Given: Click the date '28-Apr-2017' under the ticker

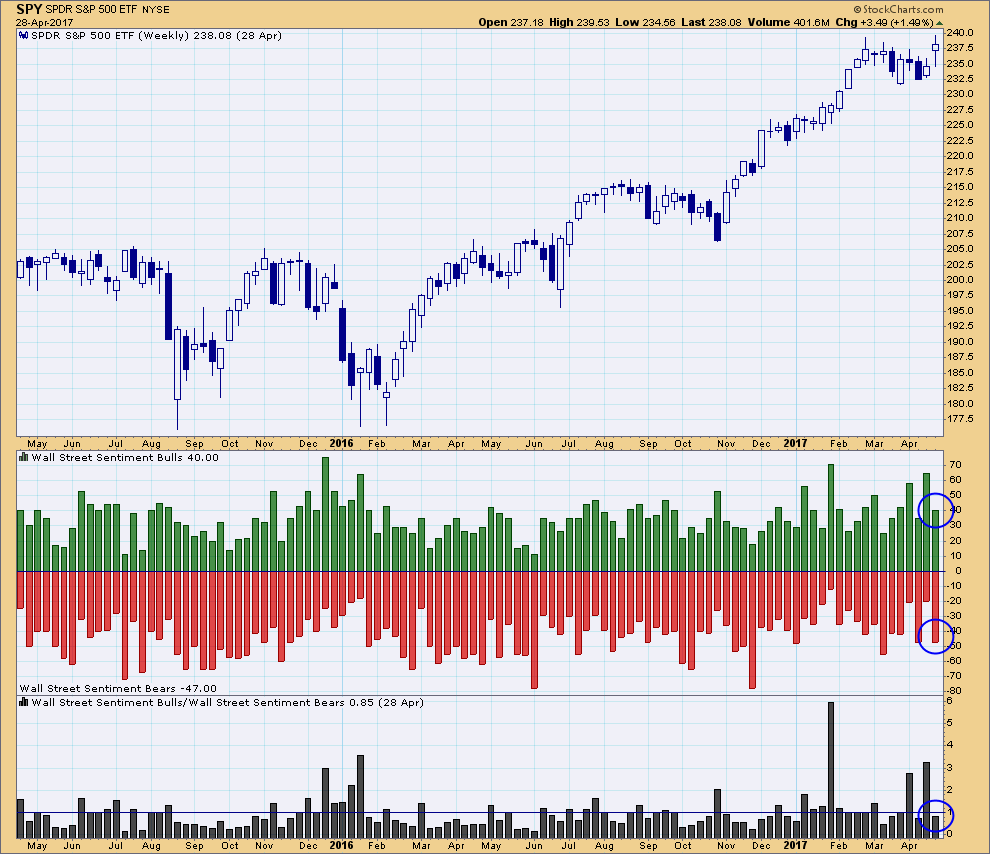Looking at the screenshot, I should click(44, 23).
